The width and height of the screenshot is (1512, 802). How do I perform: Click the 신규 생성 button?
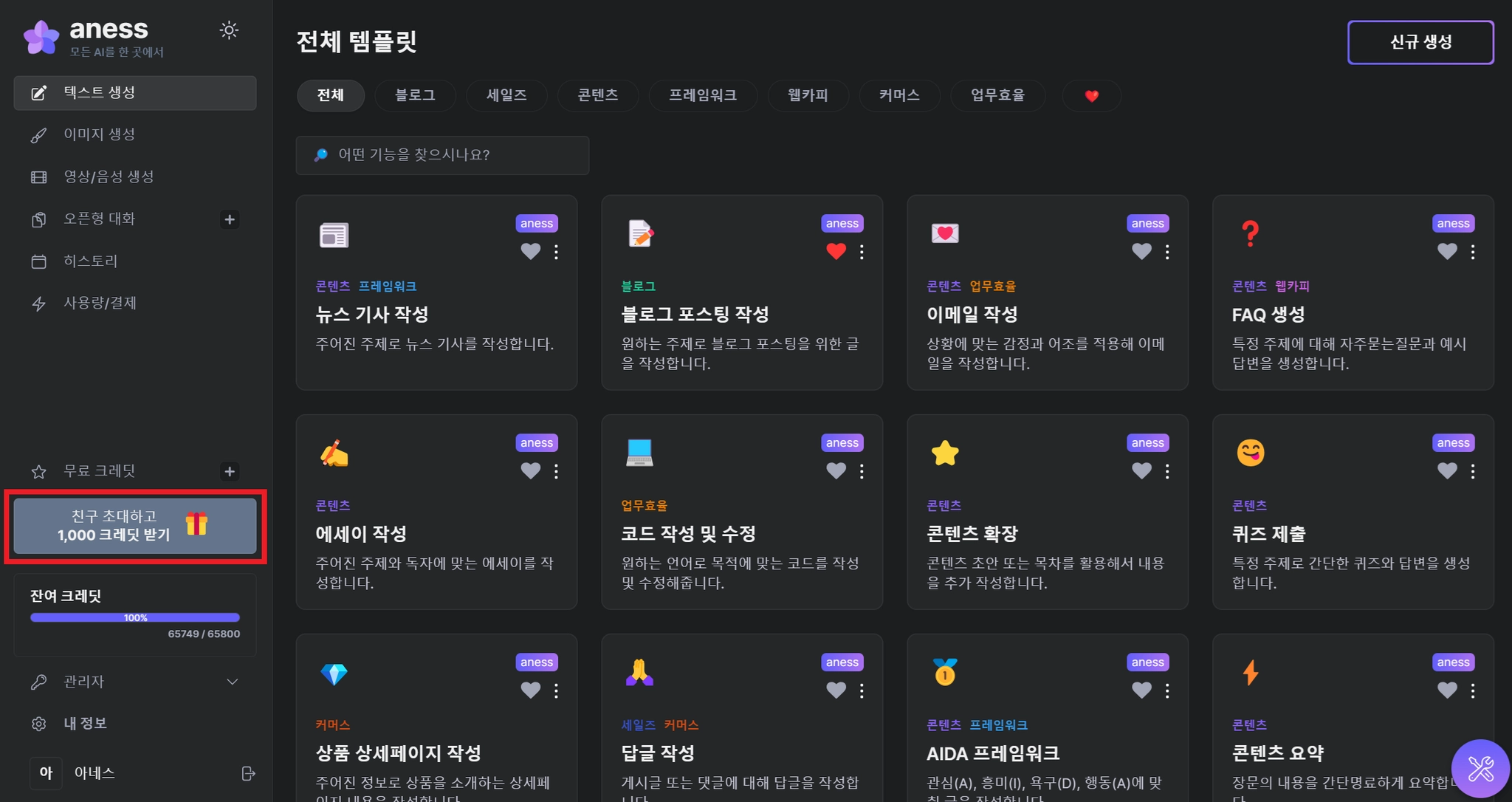(x=1420, y=42)
